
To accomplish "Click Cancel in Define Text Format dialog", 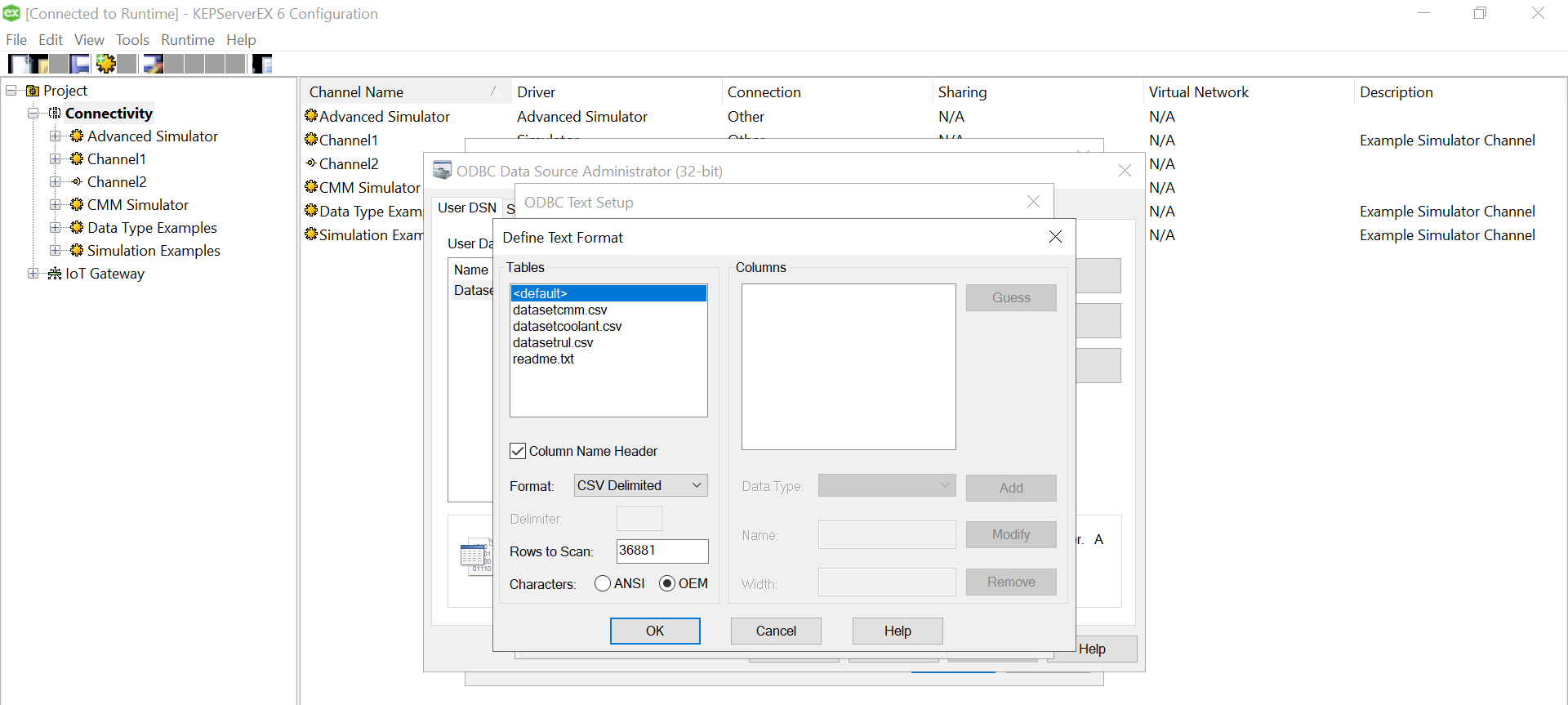I will click(x=775, y=631).
